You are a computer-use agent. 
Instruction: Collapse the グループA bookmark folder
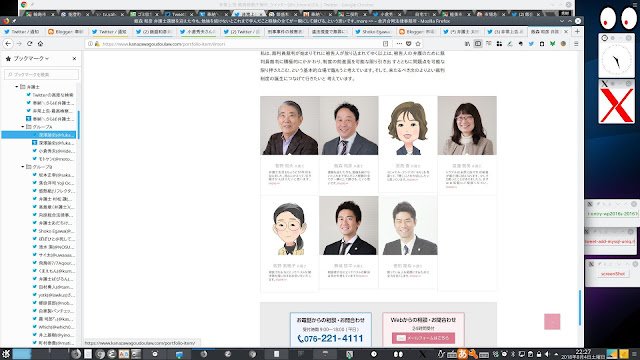(23, 127)
